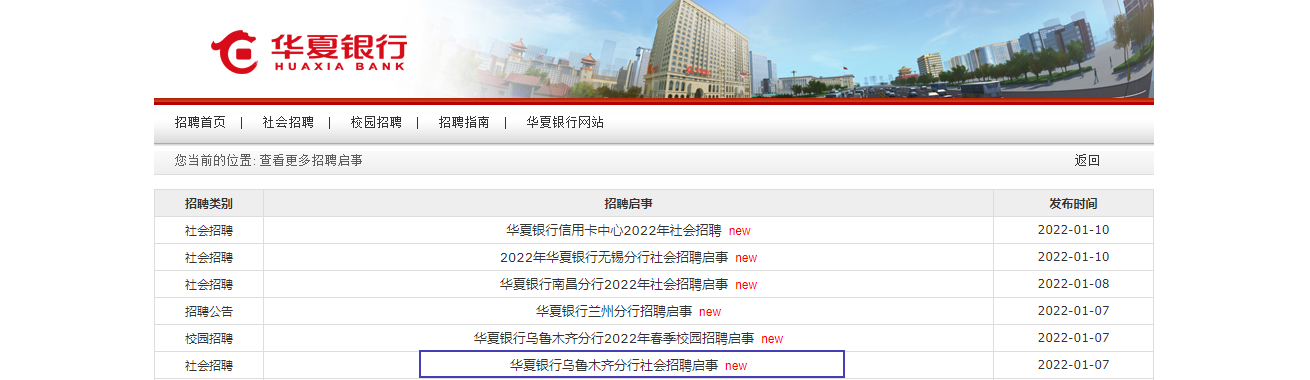Open 2022年华夏银行无锡分行社会招聘启事
The image size is (1310, 380).
coord(614,257)
